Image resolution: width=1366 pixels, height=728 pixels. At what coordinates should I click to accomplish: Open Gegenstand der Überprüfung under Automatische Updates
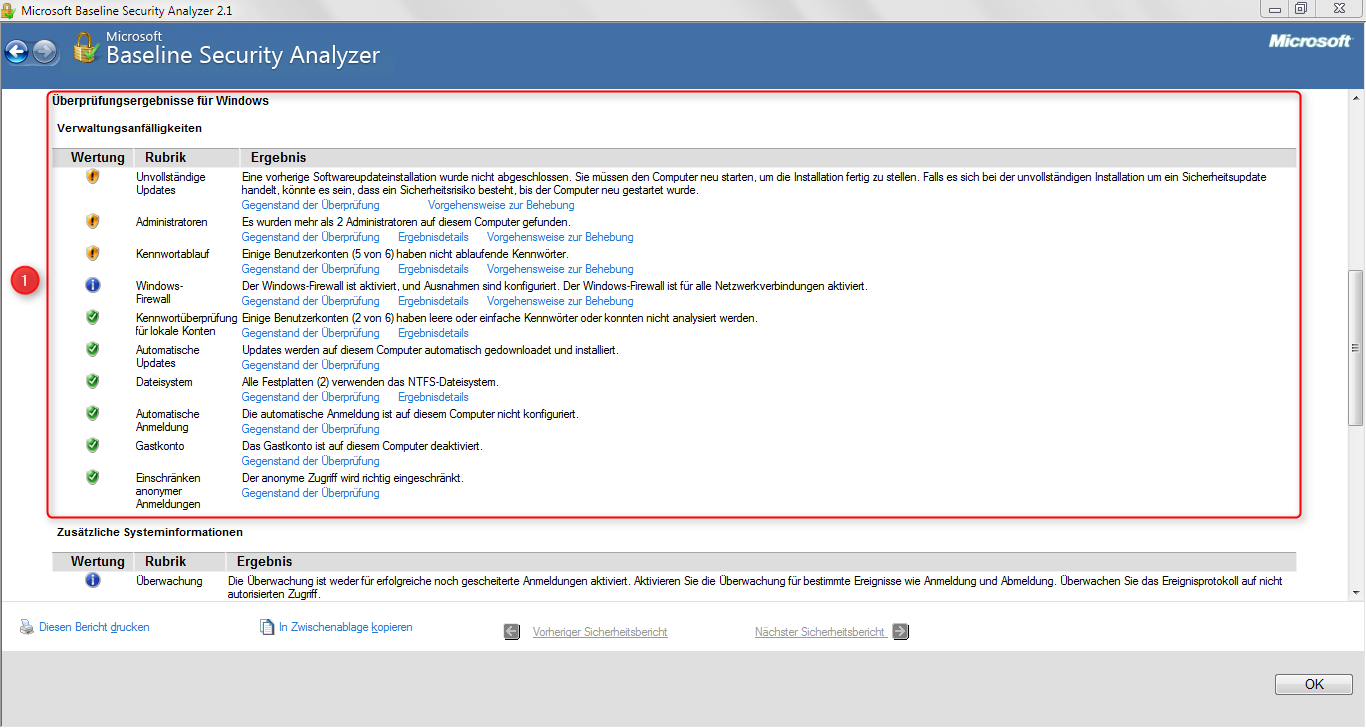pyautogui.click(x=310, y=364)
